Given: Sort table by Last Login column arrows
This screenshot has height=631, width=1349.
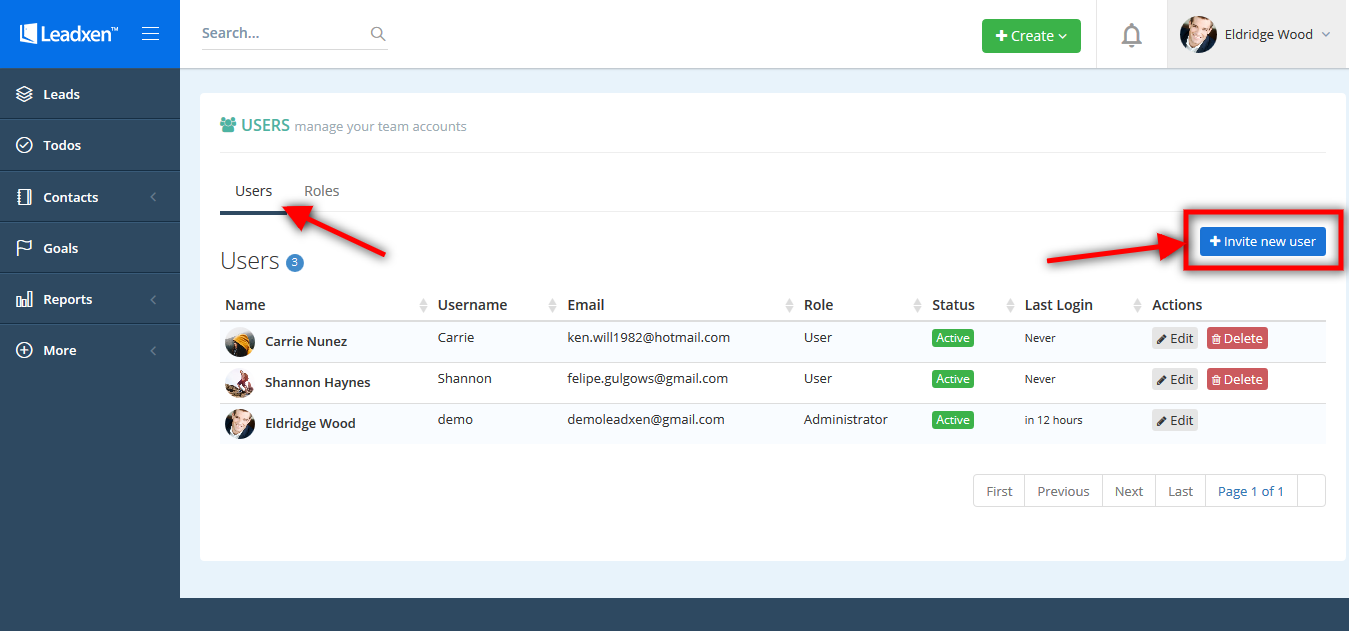Looking at the screenshot, I should 1138,305.
